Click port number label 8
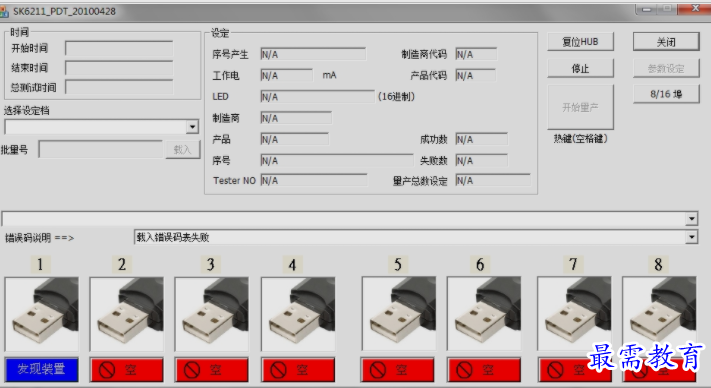Image resolution: width=711 pixels, height=388 pixels. 658,264
